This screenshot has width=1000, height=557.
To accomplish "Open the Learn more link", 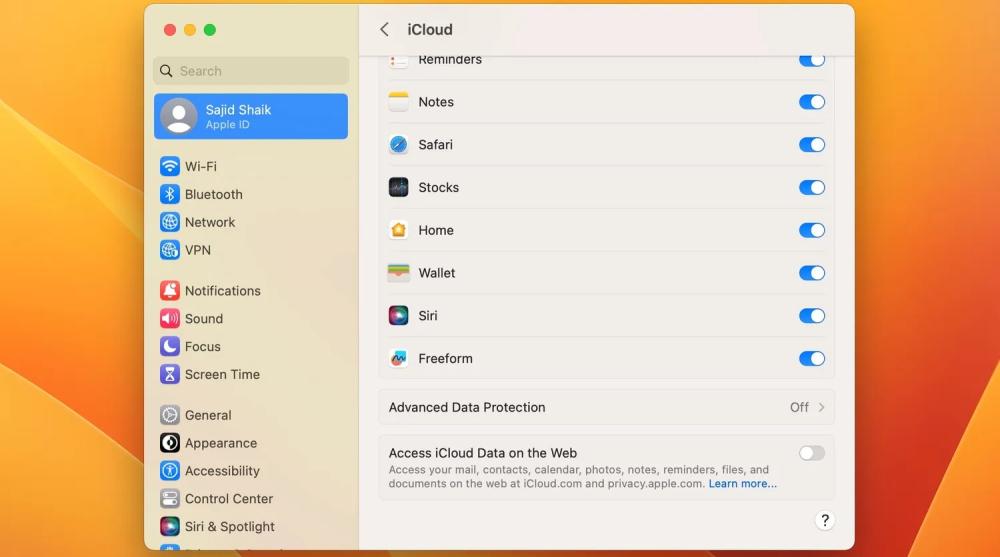I will [742, 484].
